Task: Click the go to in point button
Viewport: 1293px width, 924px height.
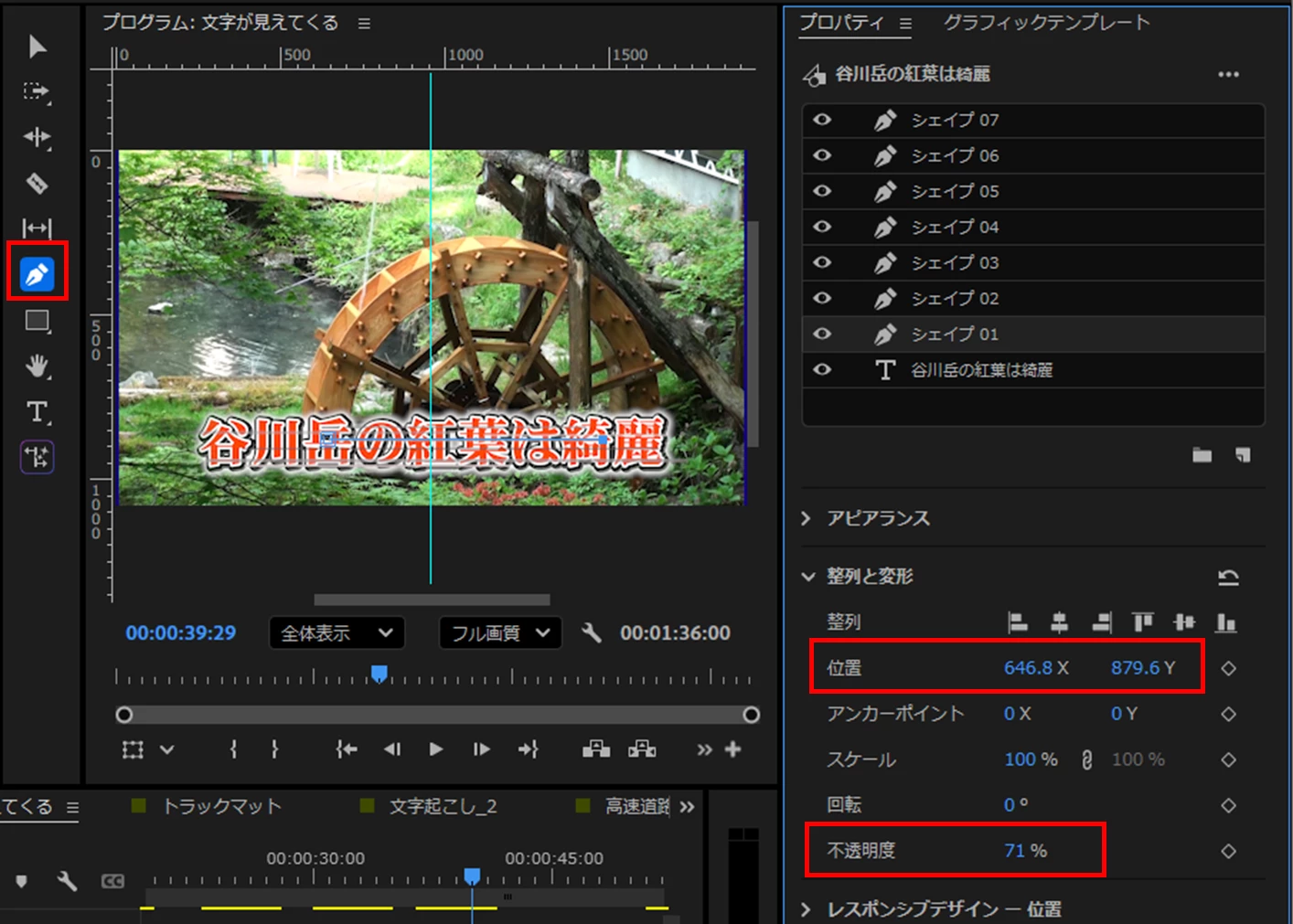Action: (346, 749)
